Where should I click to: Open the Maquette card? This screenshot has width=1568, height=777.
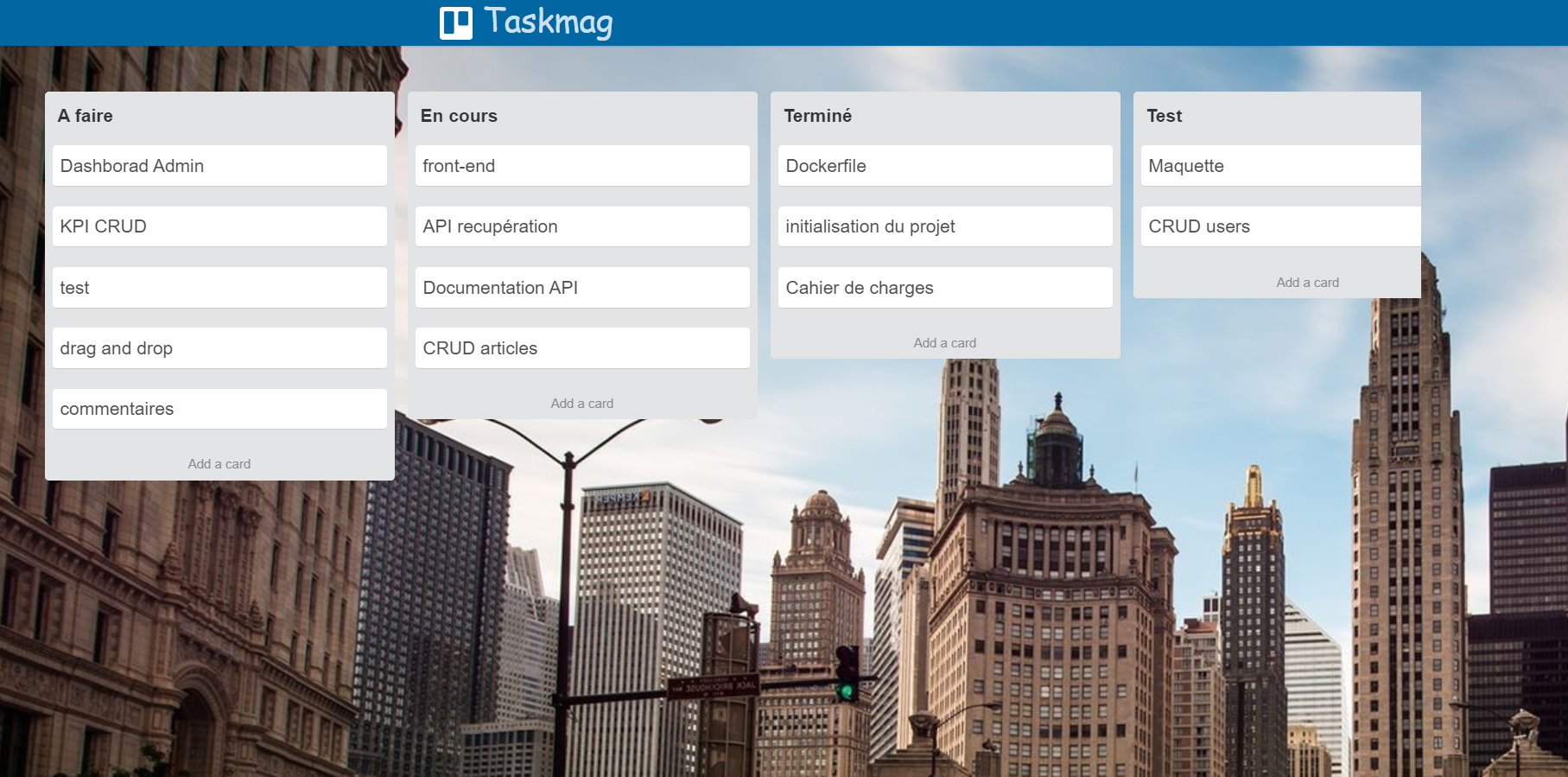1280,166
